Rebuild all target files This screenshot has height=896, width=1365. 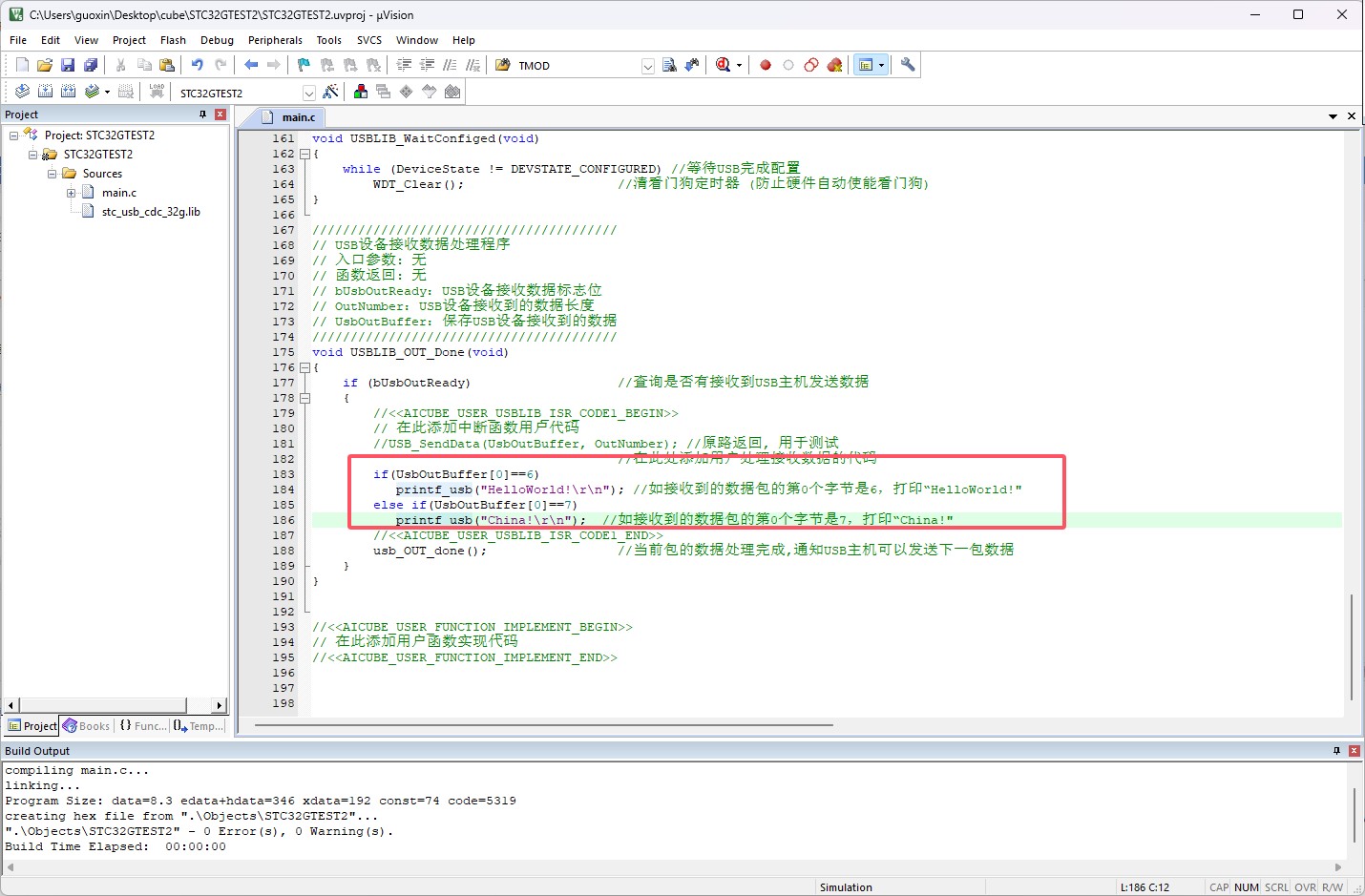click(x=68, y=92)
